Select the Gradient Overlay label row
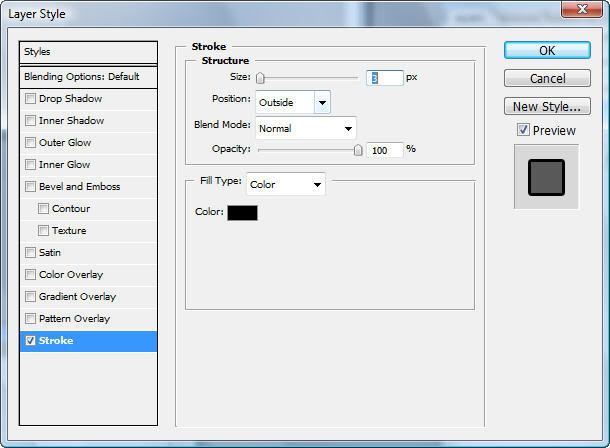 [88, 297]
